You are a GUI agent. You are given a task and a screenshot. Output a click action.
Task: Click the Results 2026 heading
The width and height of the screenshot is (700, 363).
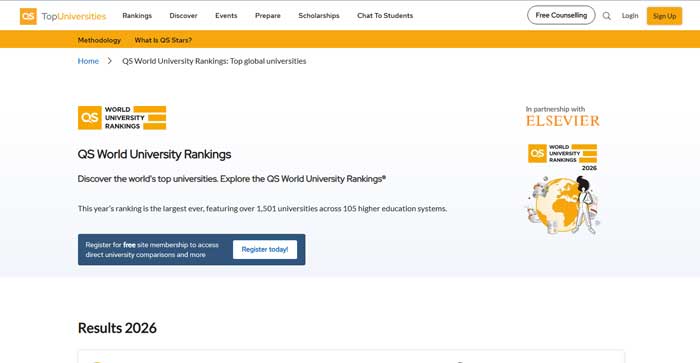tap(117, 328)
